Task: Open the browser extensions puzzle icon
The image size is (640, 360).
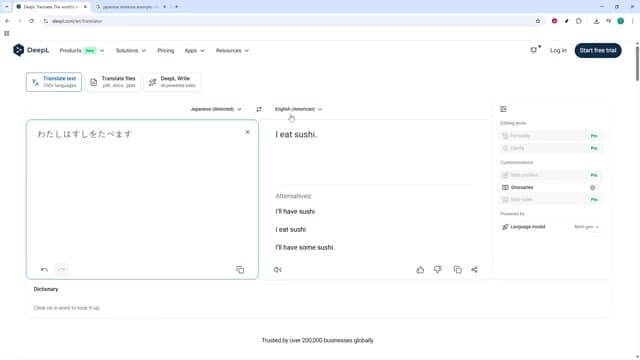Action: [579, 21]
